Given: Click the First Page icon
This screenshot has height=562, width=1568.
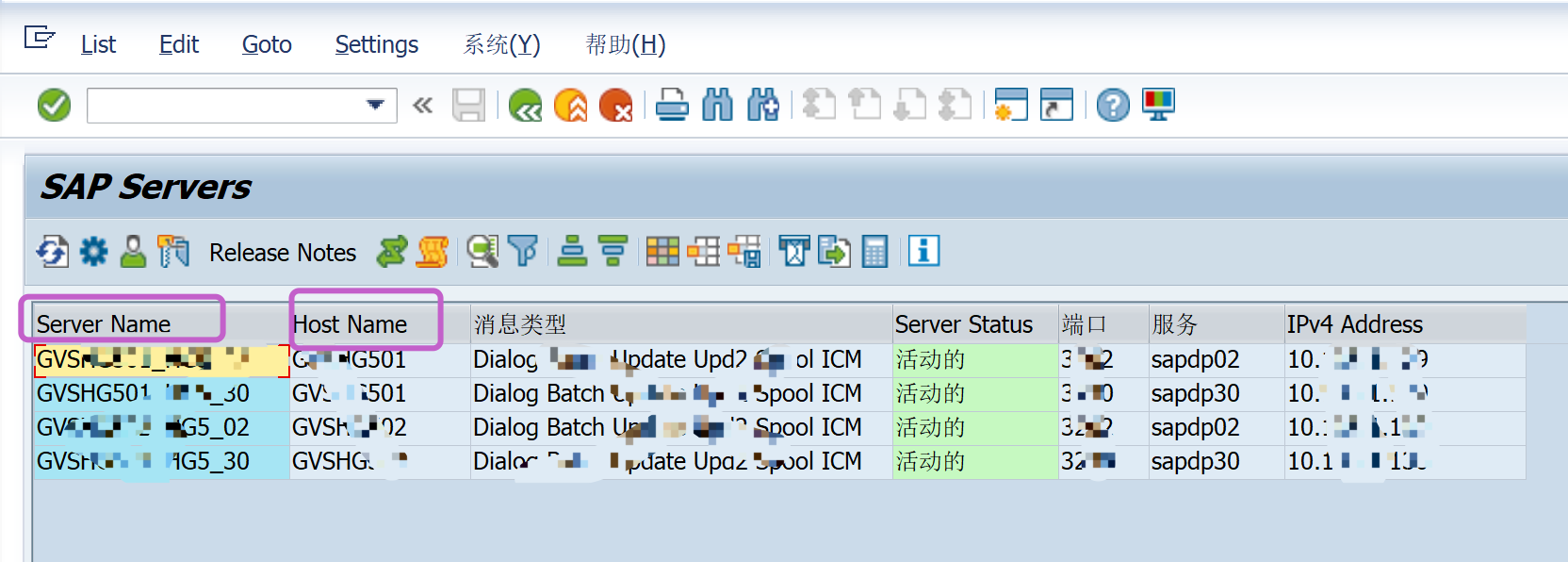Looking at the screenshot, I should click(x=819, y=105).
